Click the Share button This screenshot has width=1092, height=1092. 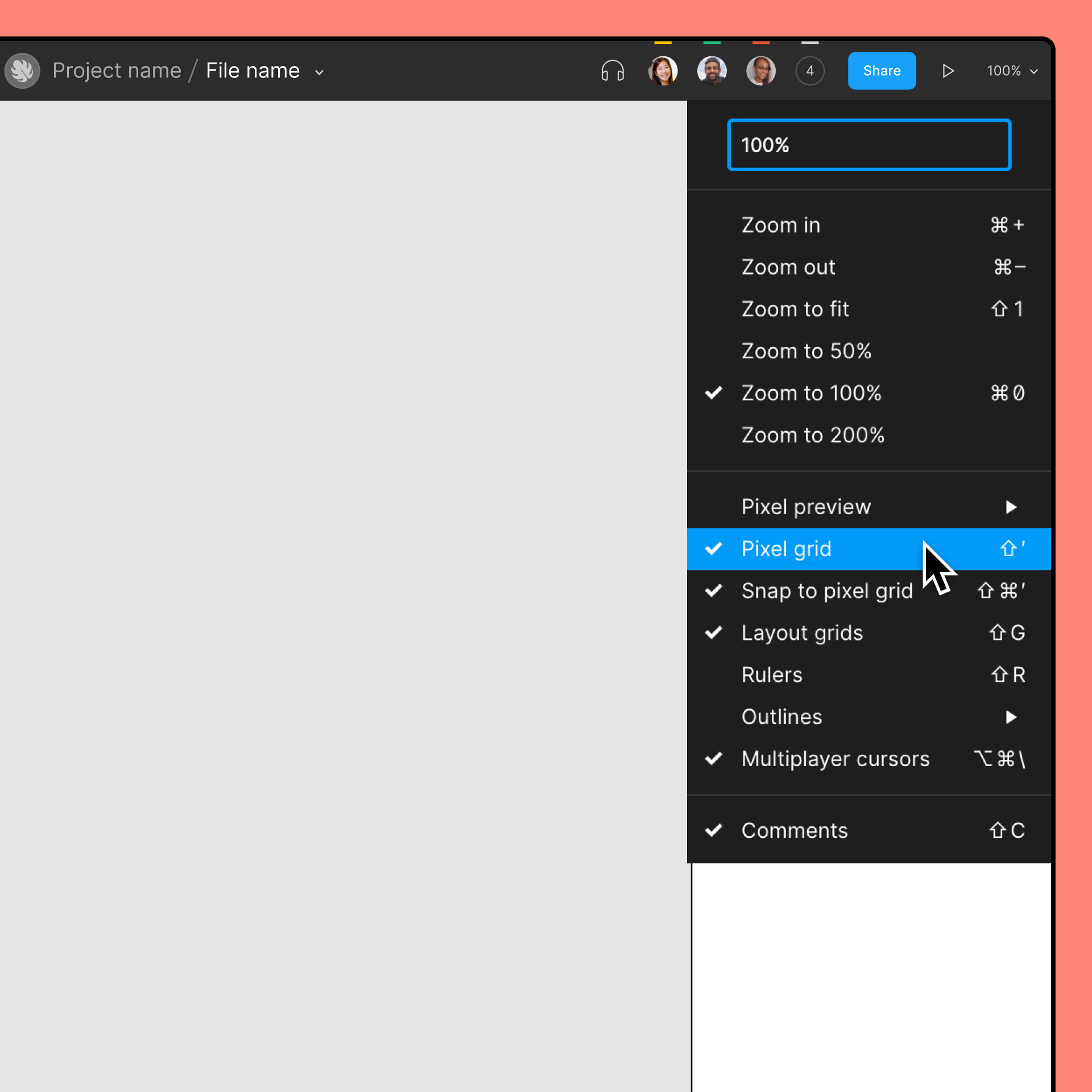coord(882,70)
